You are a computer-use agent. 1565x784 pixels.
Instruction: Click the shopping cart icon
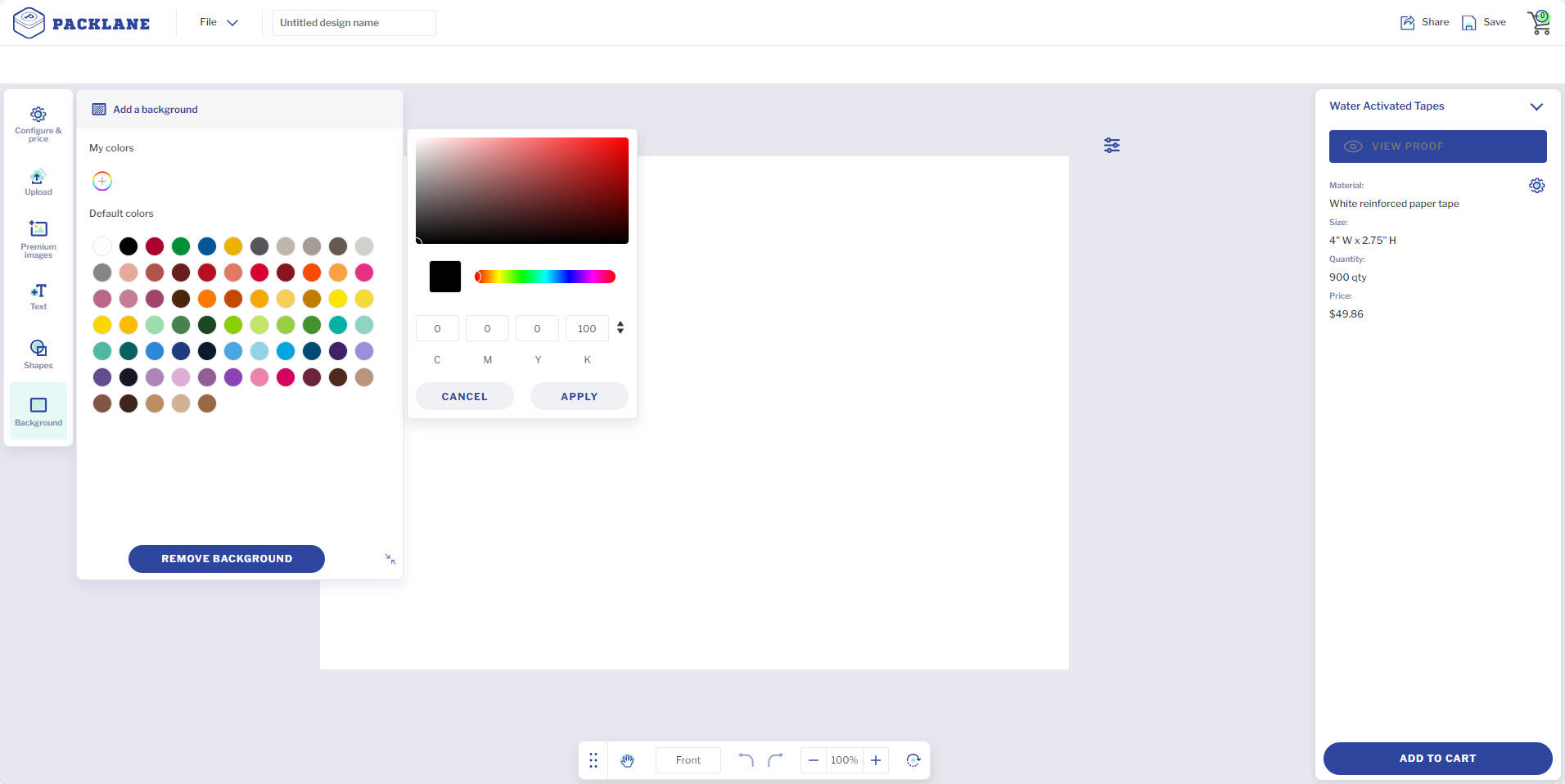[x=1539, y=23]
